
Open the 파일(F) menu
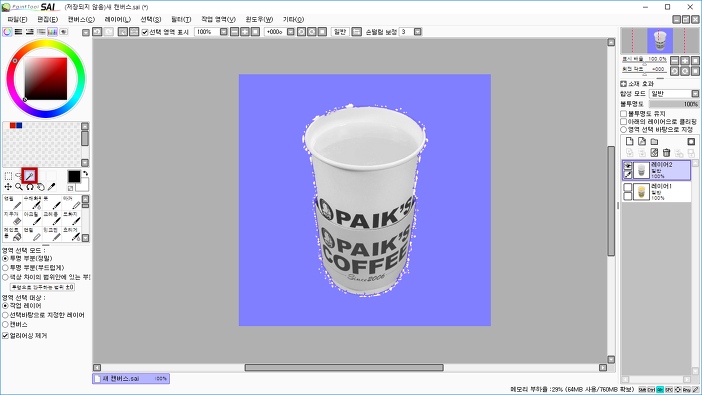pos(17,19)
